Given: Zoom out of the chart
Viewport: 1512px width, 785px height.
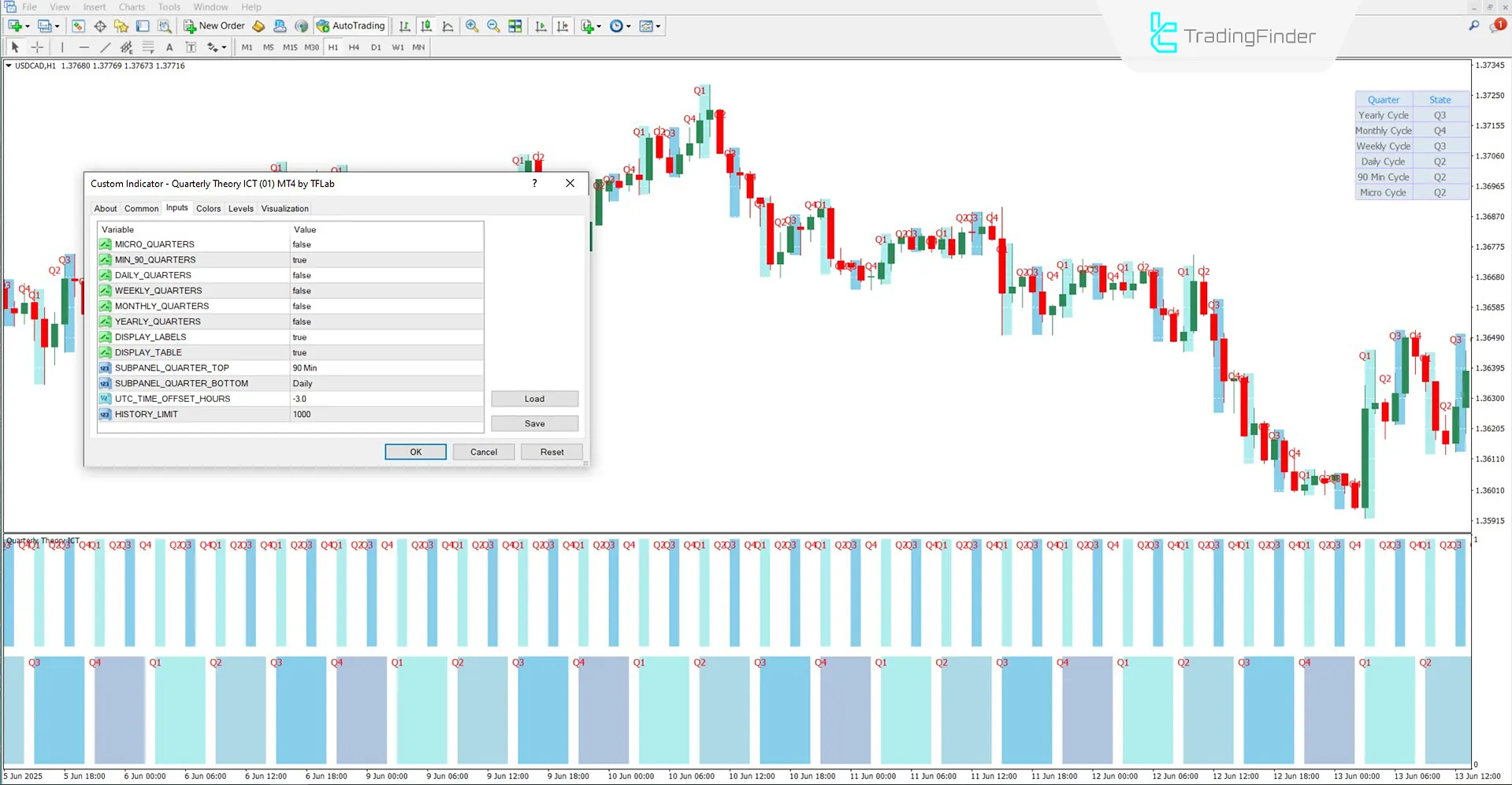Looking at the screenshot, I should [493, 26].
